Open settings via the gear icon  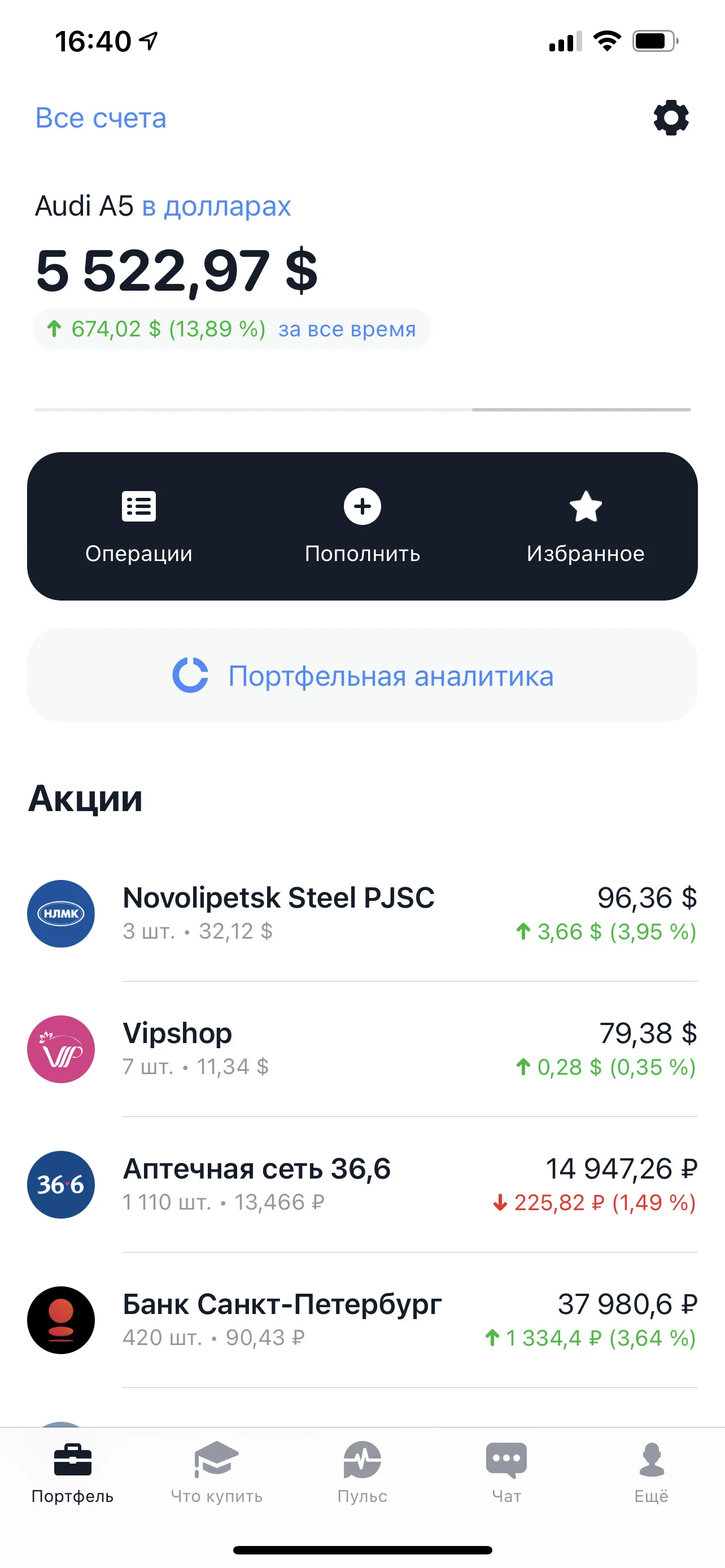click(671, 117)
